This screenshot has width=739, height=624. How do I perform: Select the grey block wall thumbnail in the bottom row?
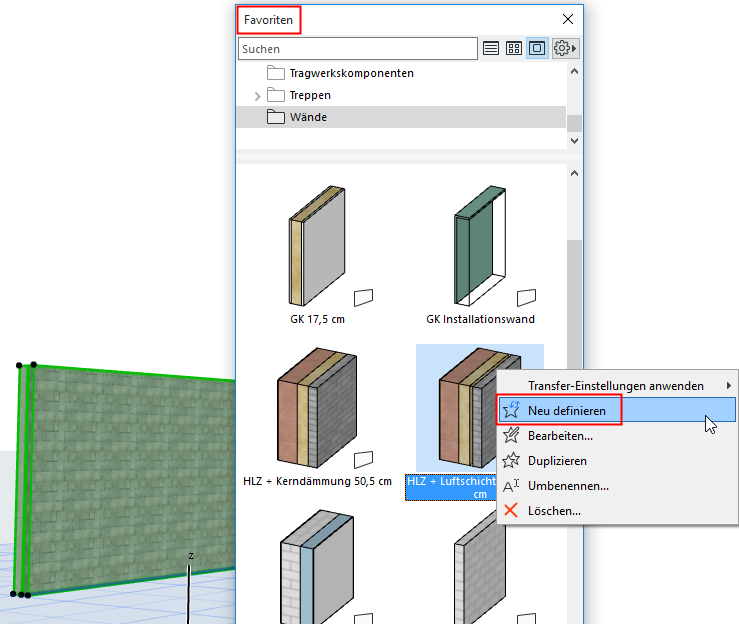click(x=480, y=567)
